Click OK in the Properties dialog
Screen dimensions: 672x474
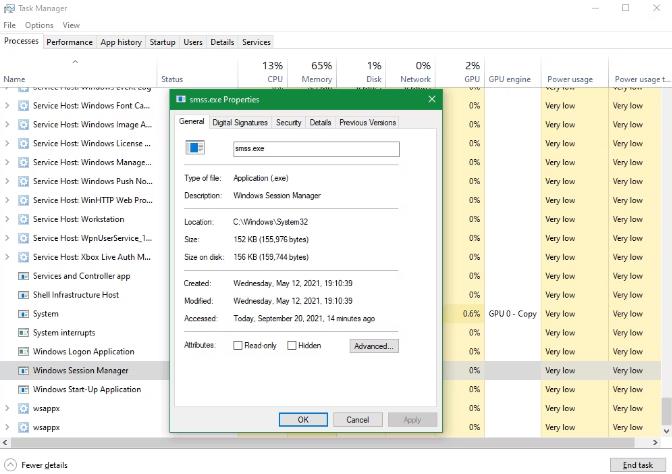pos(303,420)
